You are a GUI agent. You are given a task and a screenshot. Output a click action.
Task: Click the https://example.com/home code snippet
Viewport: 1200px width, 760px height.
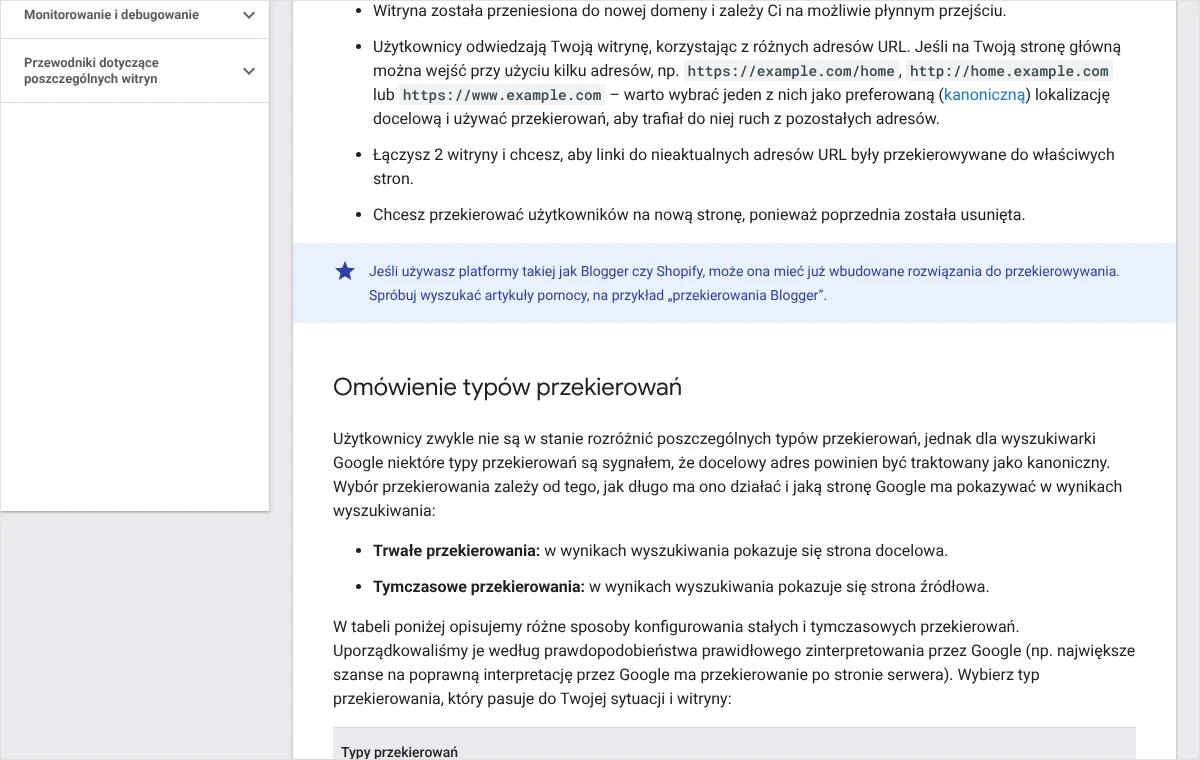[x=791, y=71]
